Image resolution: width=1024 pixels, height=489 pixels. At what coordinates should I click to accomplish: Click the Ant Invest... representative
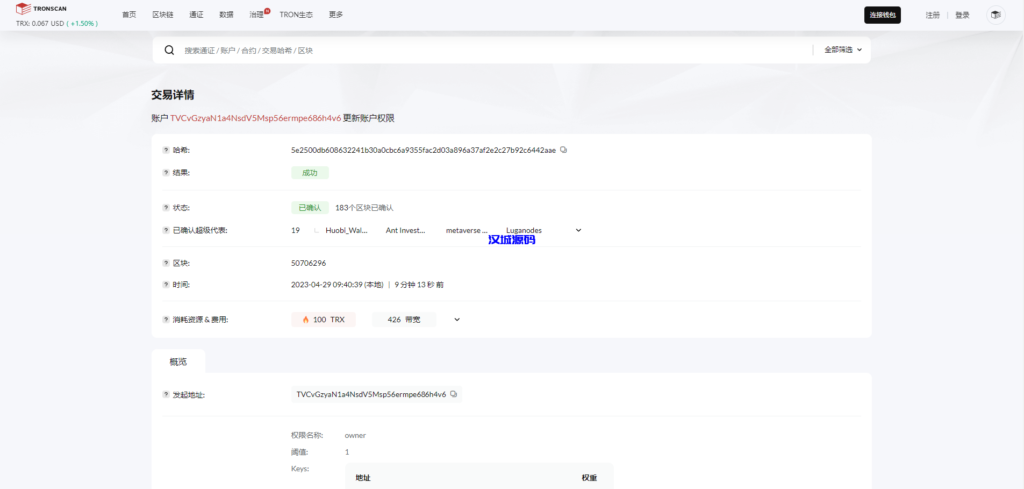point(406,230)
